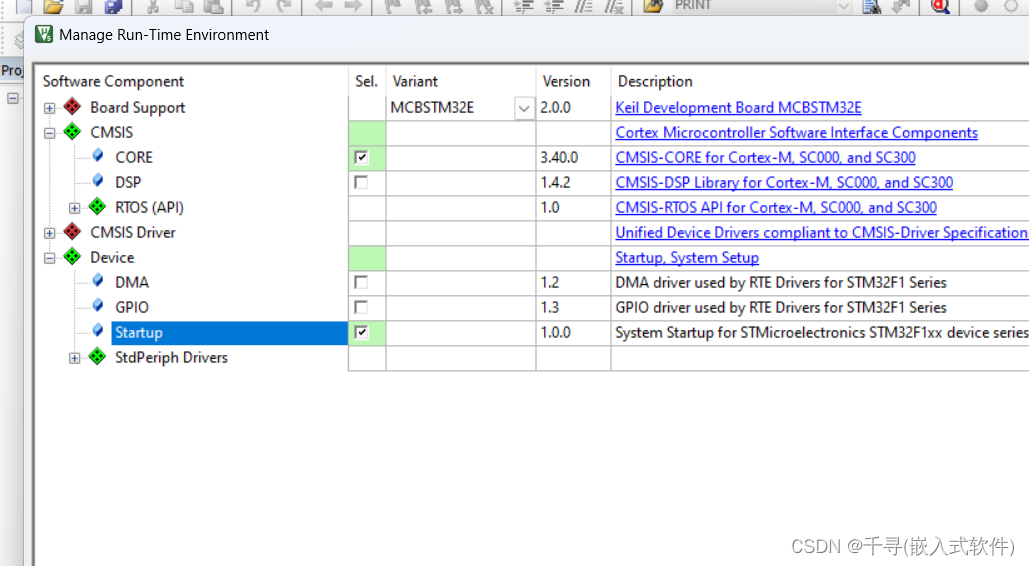The height and width of the screenshot is (566, 1029).
Task: Click the Cut scissors toolbar icon
Action: (152, 7)
